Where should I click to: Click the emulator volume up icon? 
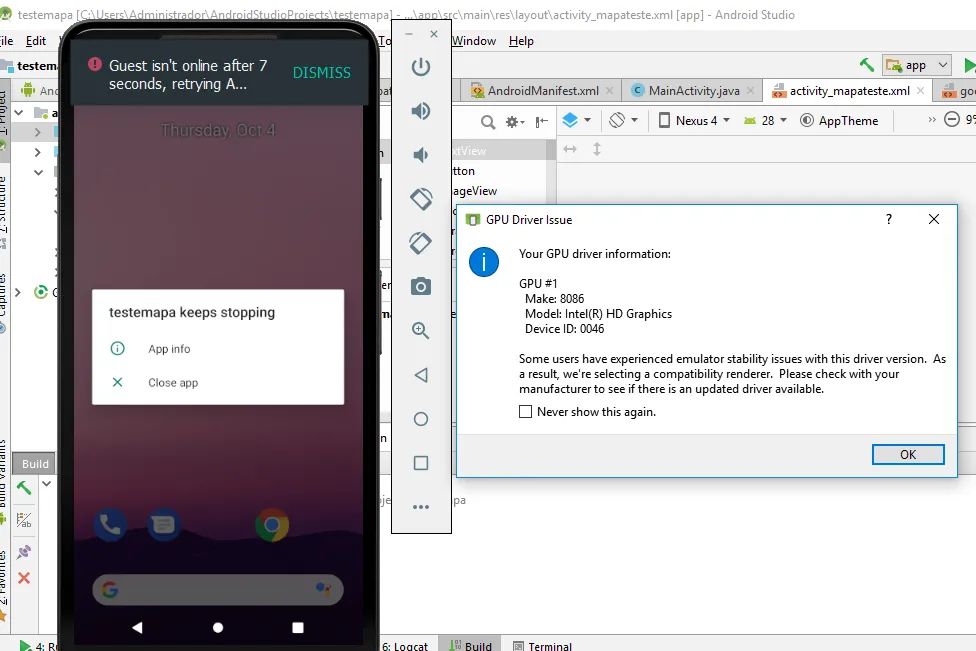(421, 111)
